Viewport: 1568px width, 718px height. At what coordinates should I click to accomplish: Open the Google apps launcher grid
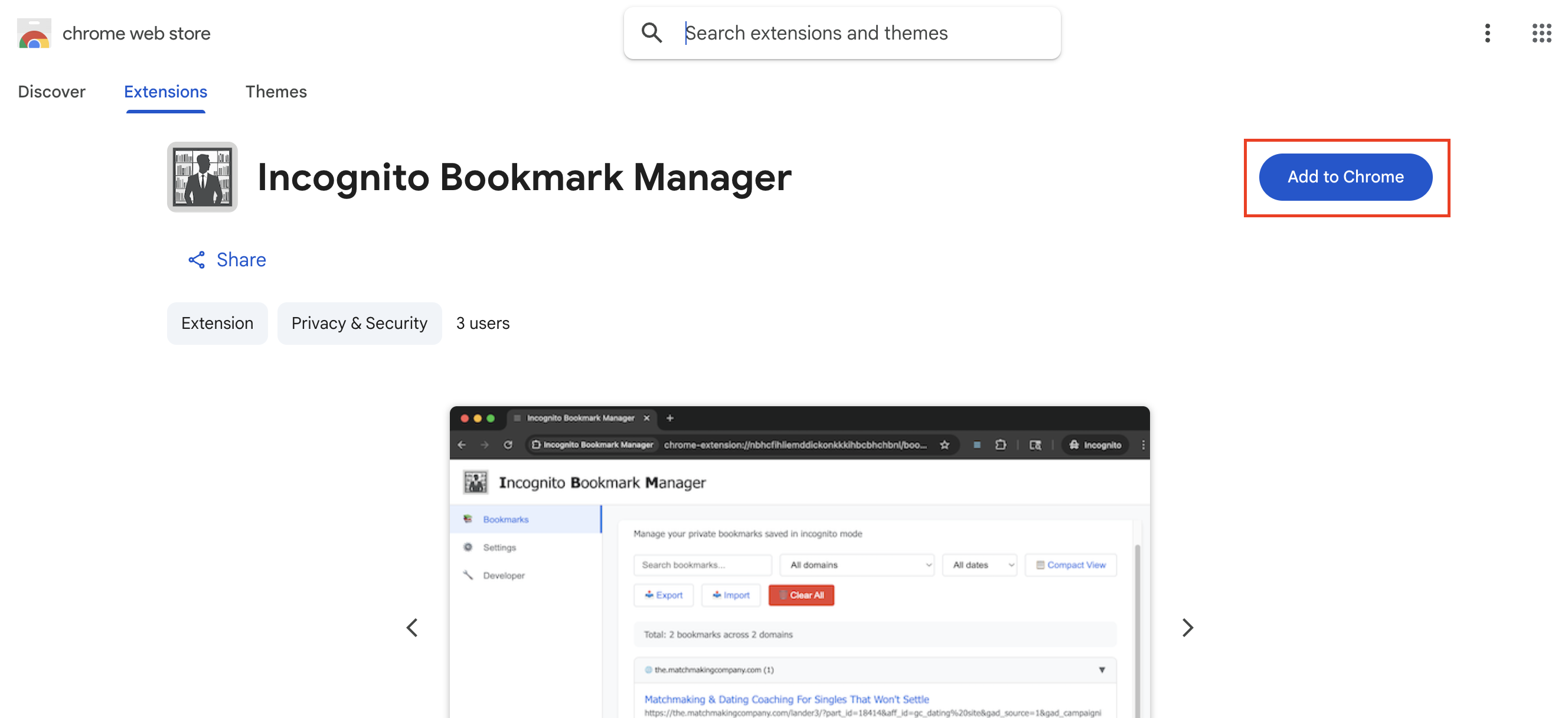point(1541,34)
